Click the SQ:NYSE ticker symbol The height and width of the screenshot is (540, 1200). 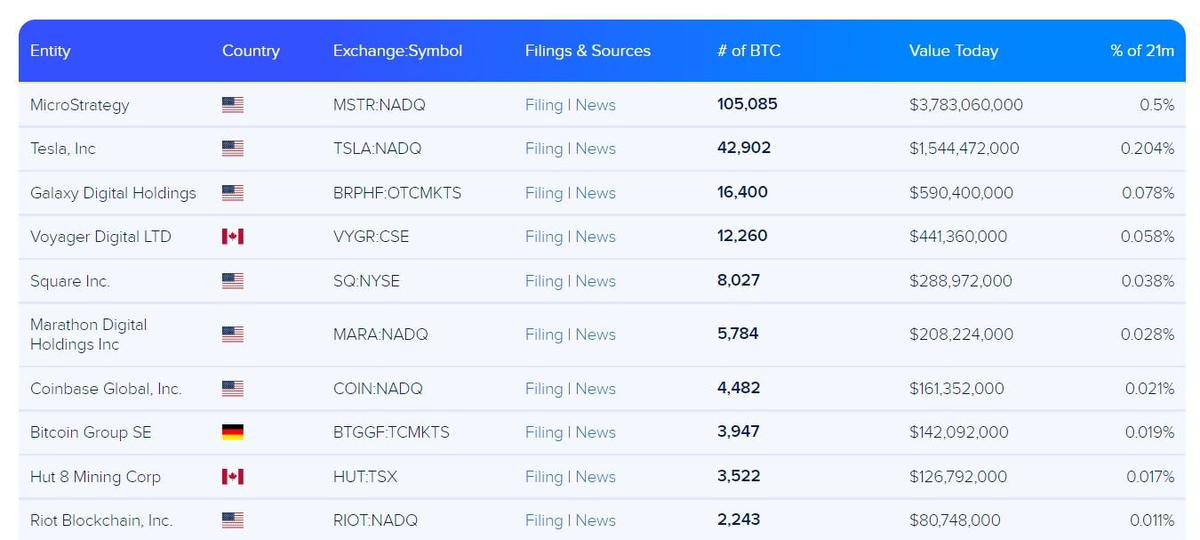click(366, 281)
